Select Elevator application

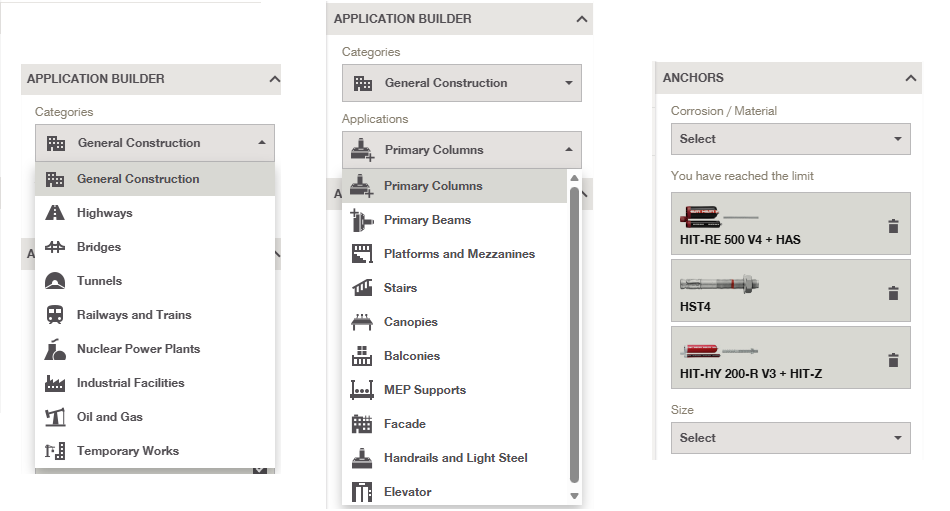point(454,492)
